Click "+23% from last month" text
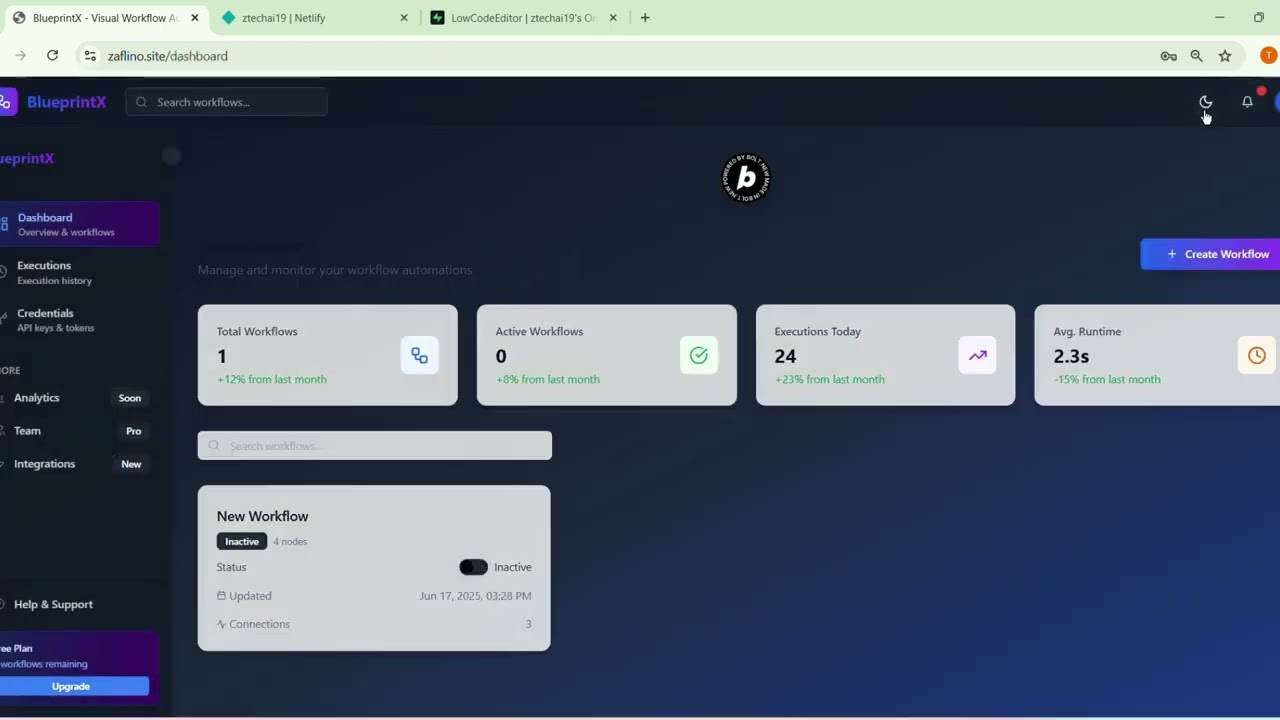Image resolution: width=1280 pixels, height=720 pixels. point(830,379)
